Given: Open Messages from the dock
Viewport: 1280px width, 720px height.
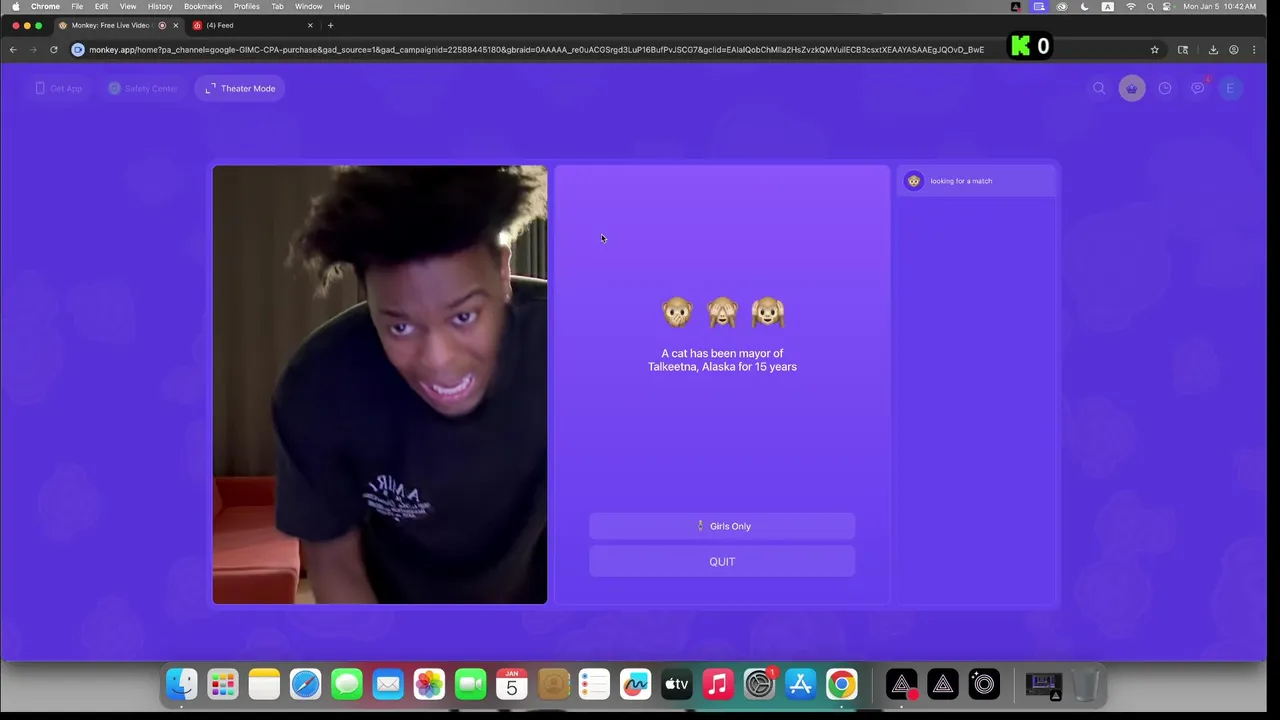Looking at the screenshot, I should pyautogui.click(x=347, y=684).
